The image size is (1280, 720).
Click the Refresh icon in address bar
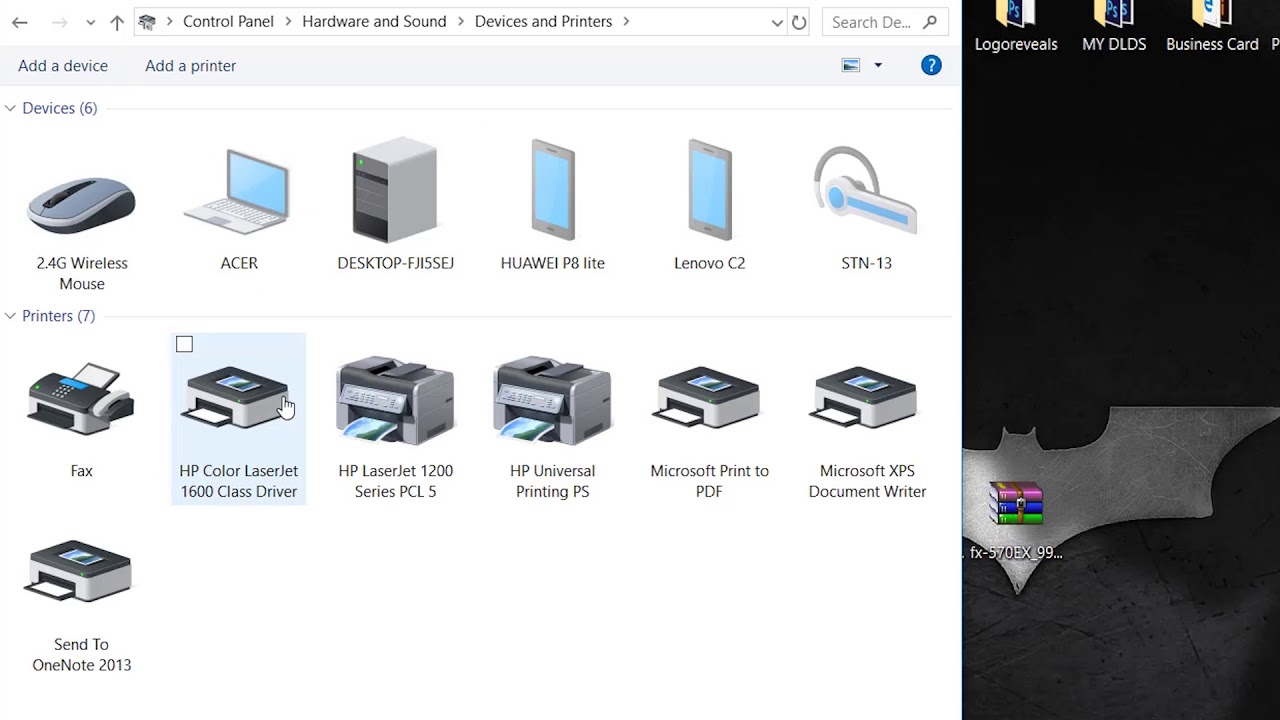tap(799, 22)
